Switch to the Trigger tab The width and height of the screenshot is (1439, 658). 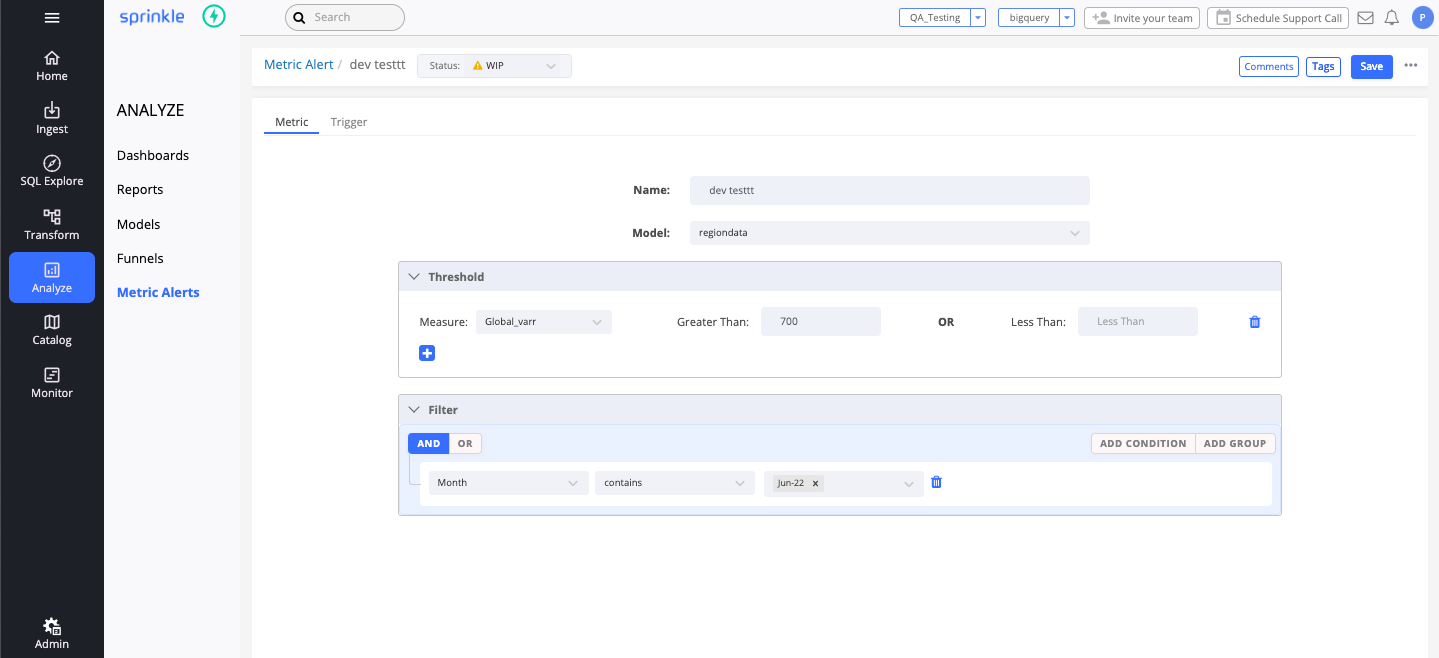pos(349,122)
